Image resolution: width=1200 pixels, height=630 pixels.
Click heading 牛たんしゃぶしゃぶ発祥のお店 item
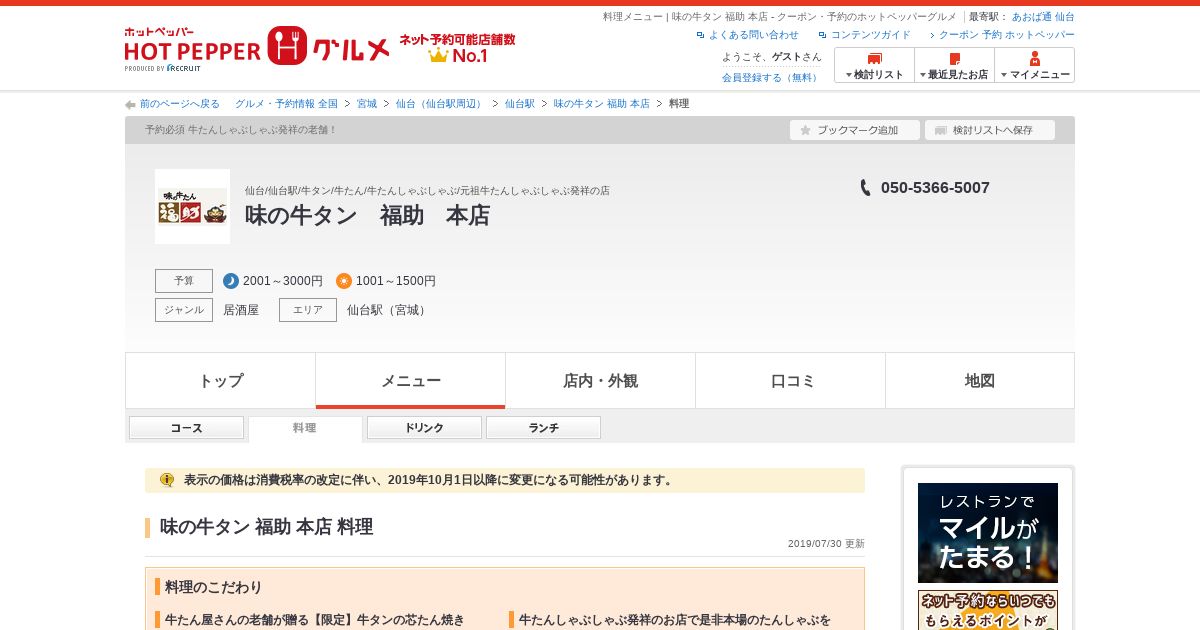tap(674, 620)
